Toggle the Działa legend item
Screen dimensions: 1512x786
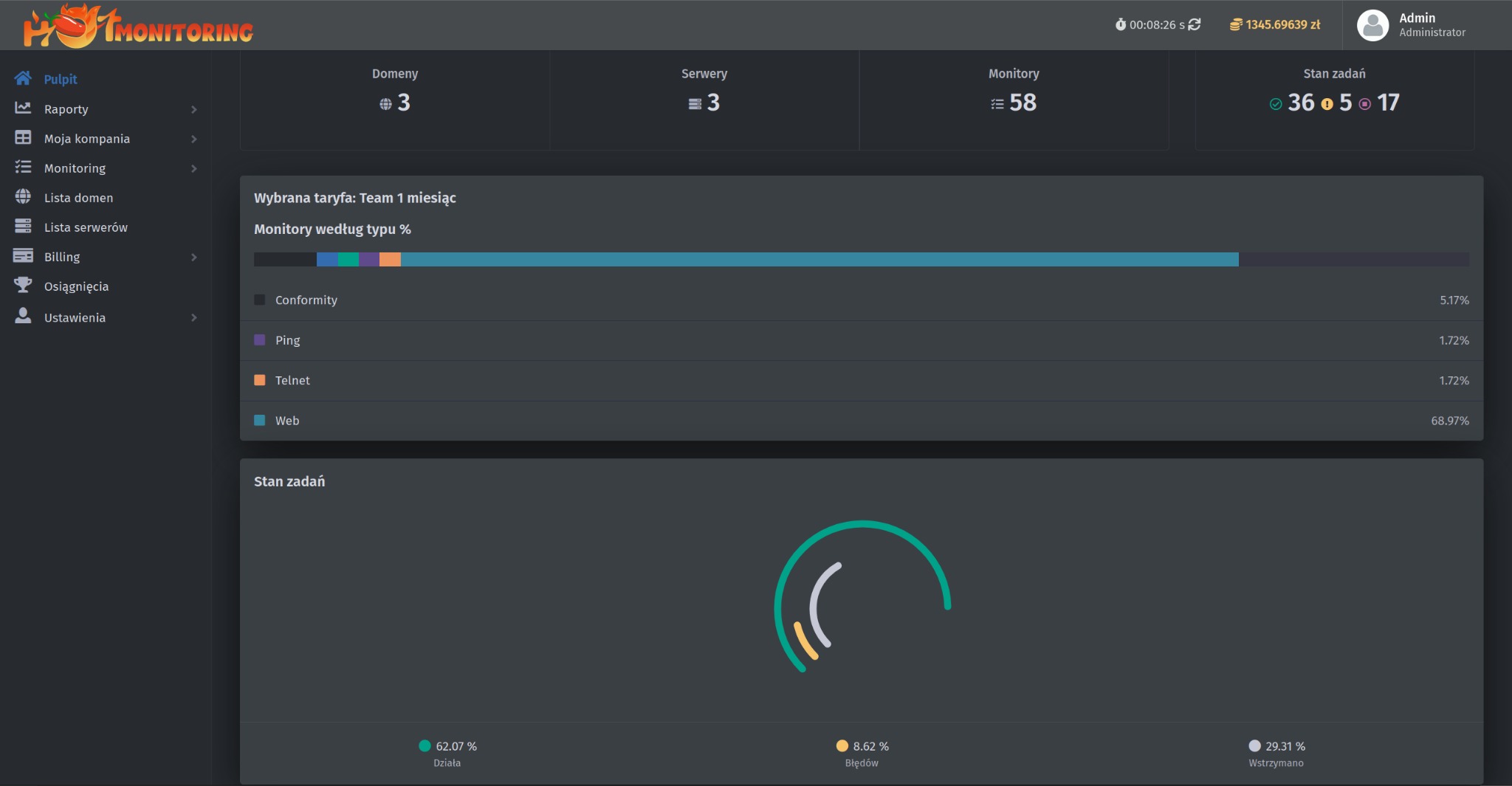click(x=447, y=746)
